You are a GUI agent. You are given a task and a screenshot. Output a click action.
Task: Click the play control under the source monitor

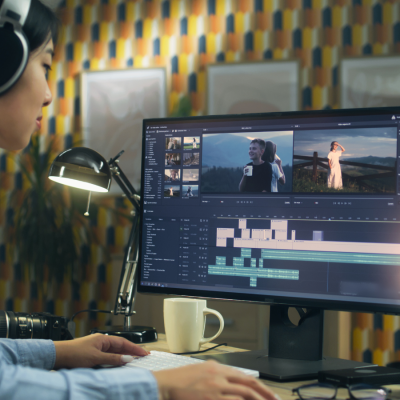(243, 202)
